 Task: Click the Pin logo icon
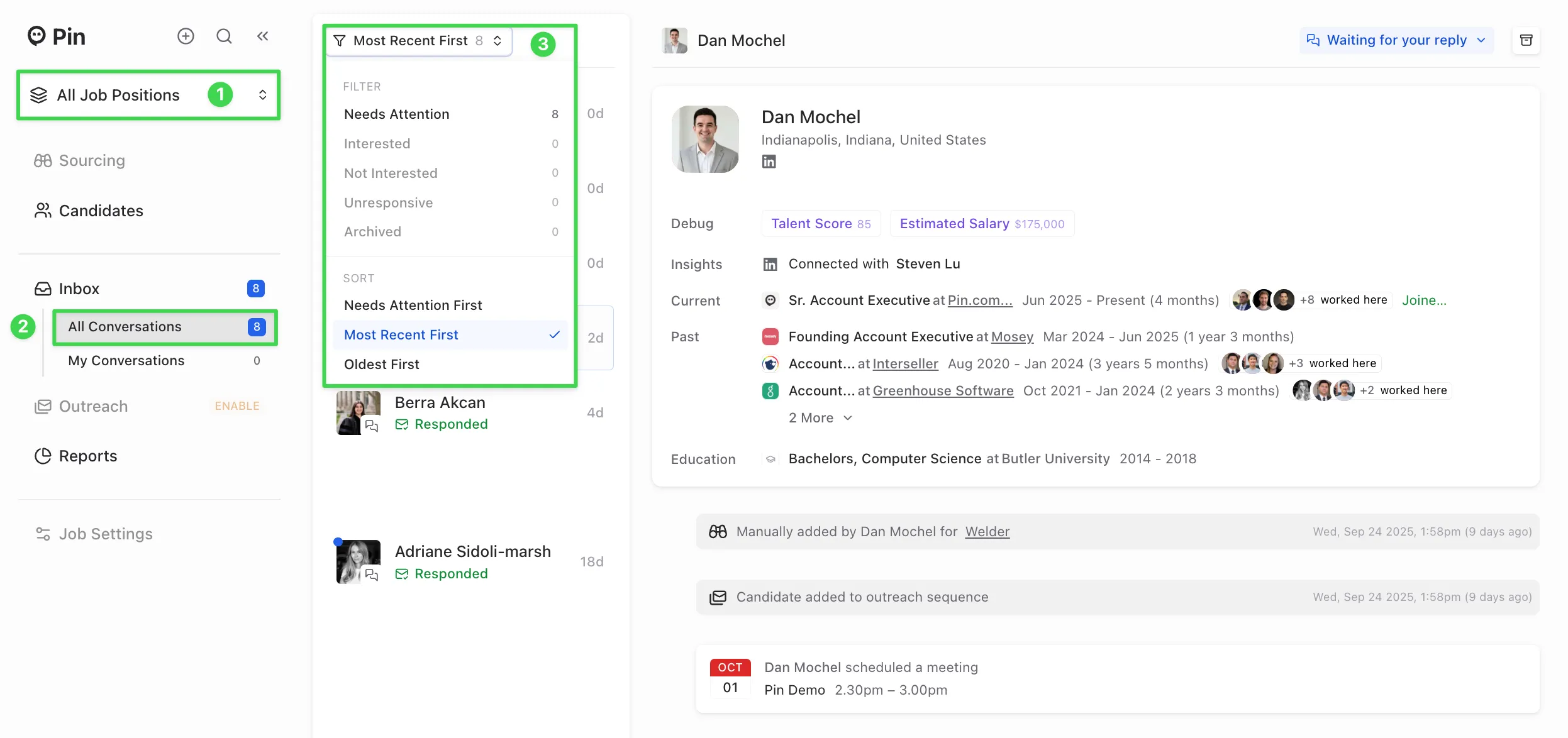[36, 36]
